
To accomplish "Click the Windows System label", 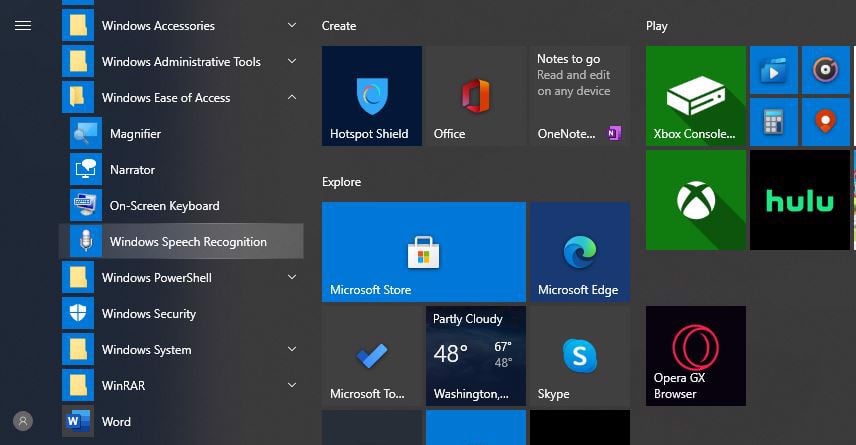I will coord(147,350).
